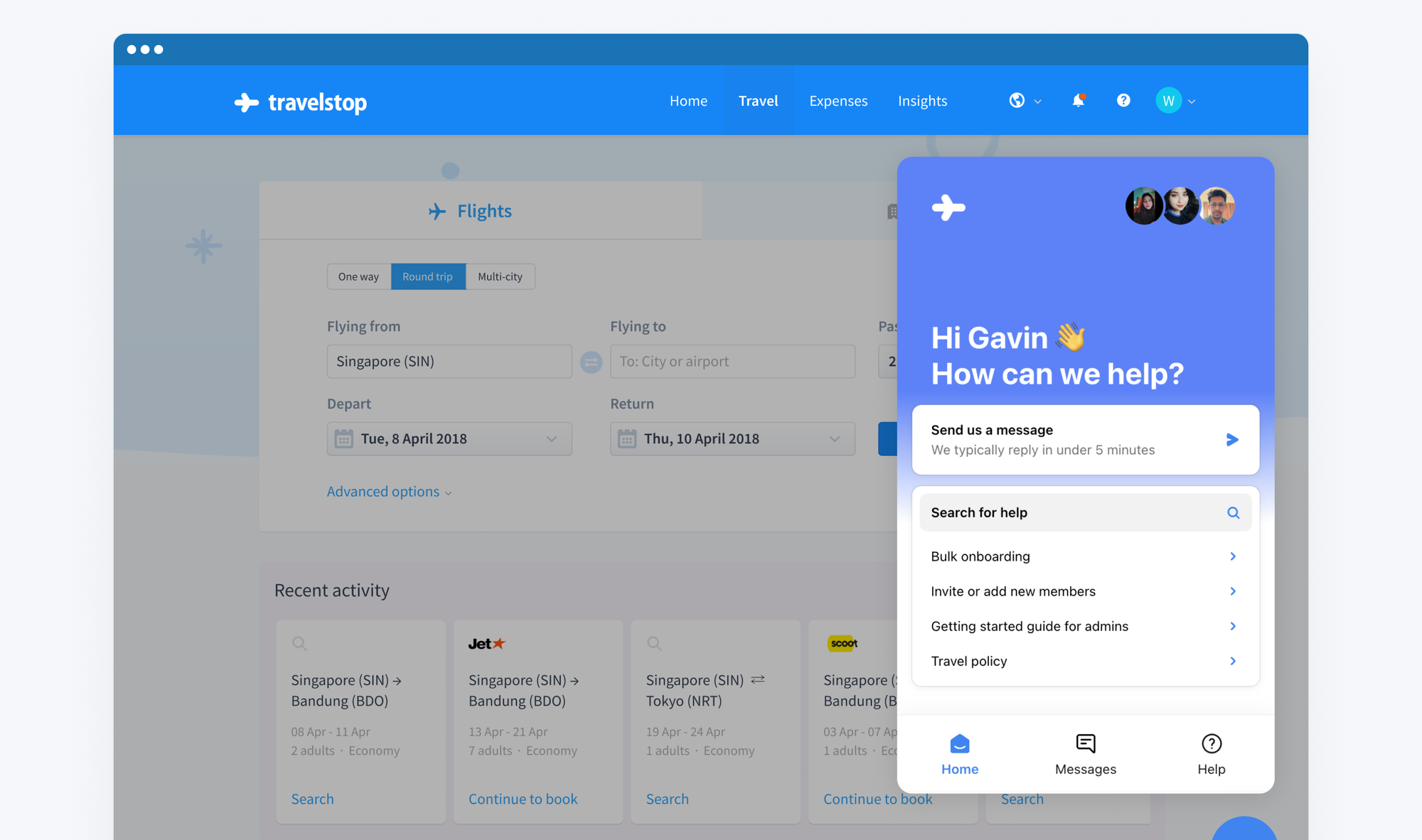Open the globe language selector icon

click(1017, 100)
